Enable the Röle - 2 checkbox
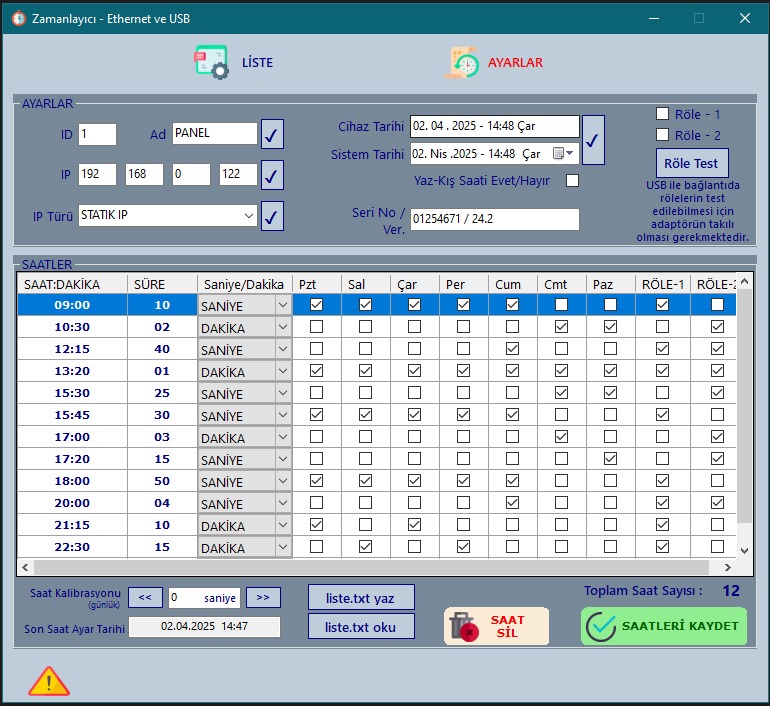This screenshot has height=706, width=770. 662,135
